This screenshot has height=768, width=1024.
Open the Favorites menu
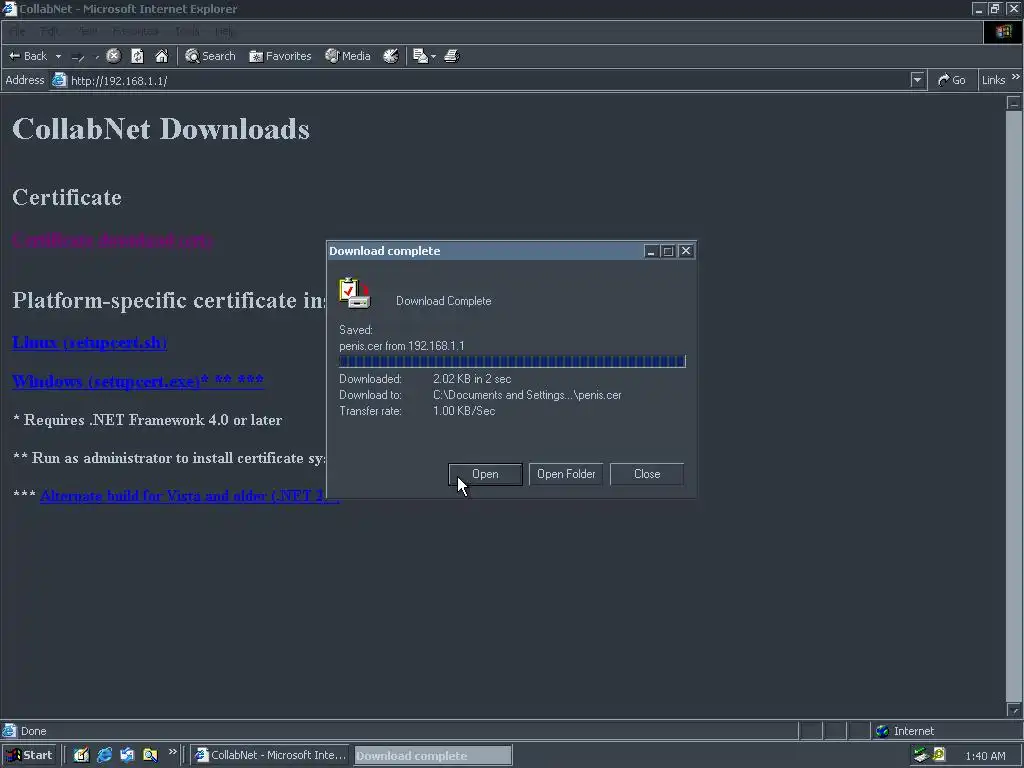[x=135, y=31]
